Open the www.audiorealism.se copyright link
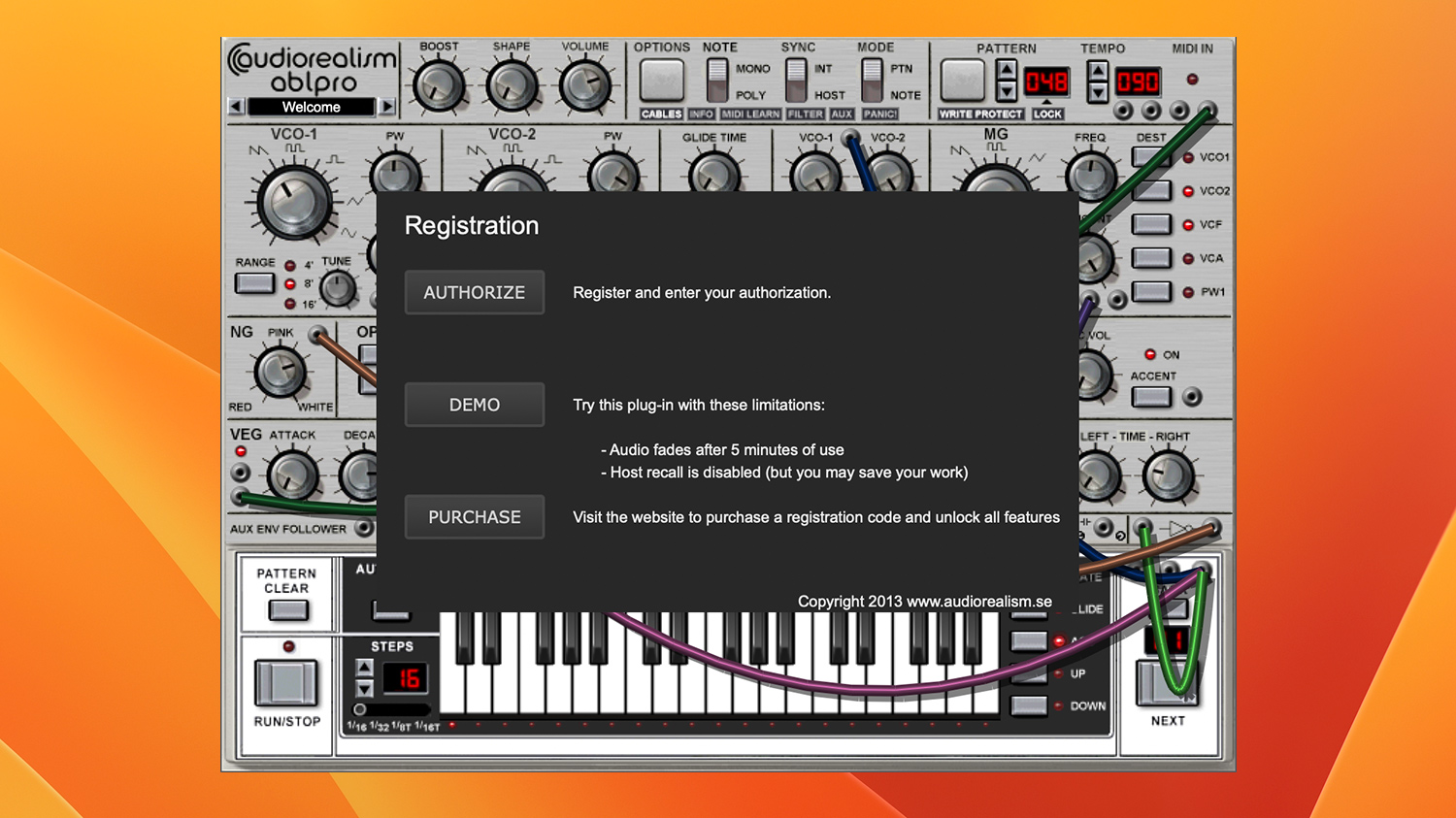The height and width of the screenshot is (818, 1456). tap(978, 602)
